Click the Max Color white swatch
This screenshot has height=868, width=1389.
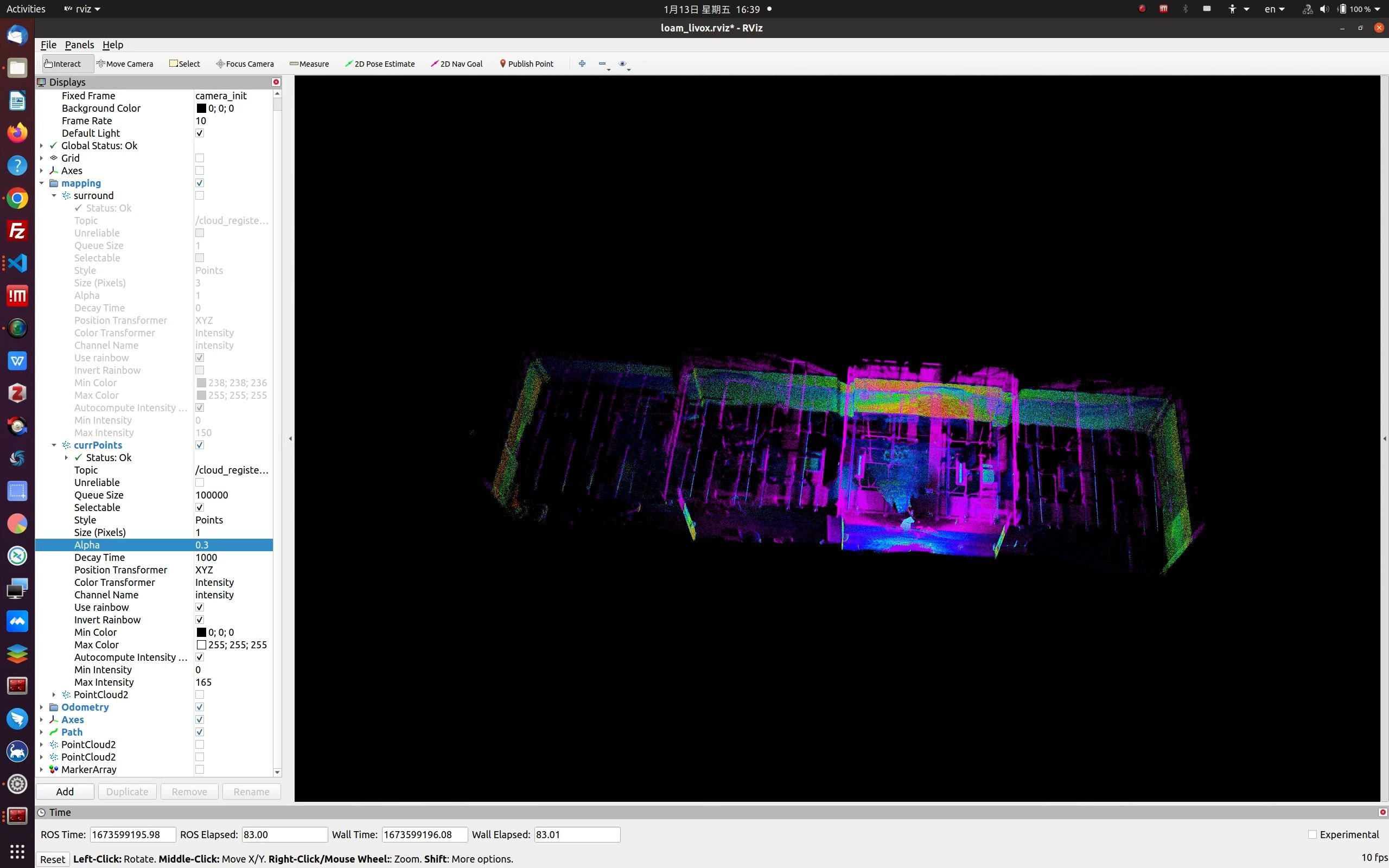point(201,644)
